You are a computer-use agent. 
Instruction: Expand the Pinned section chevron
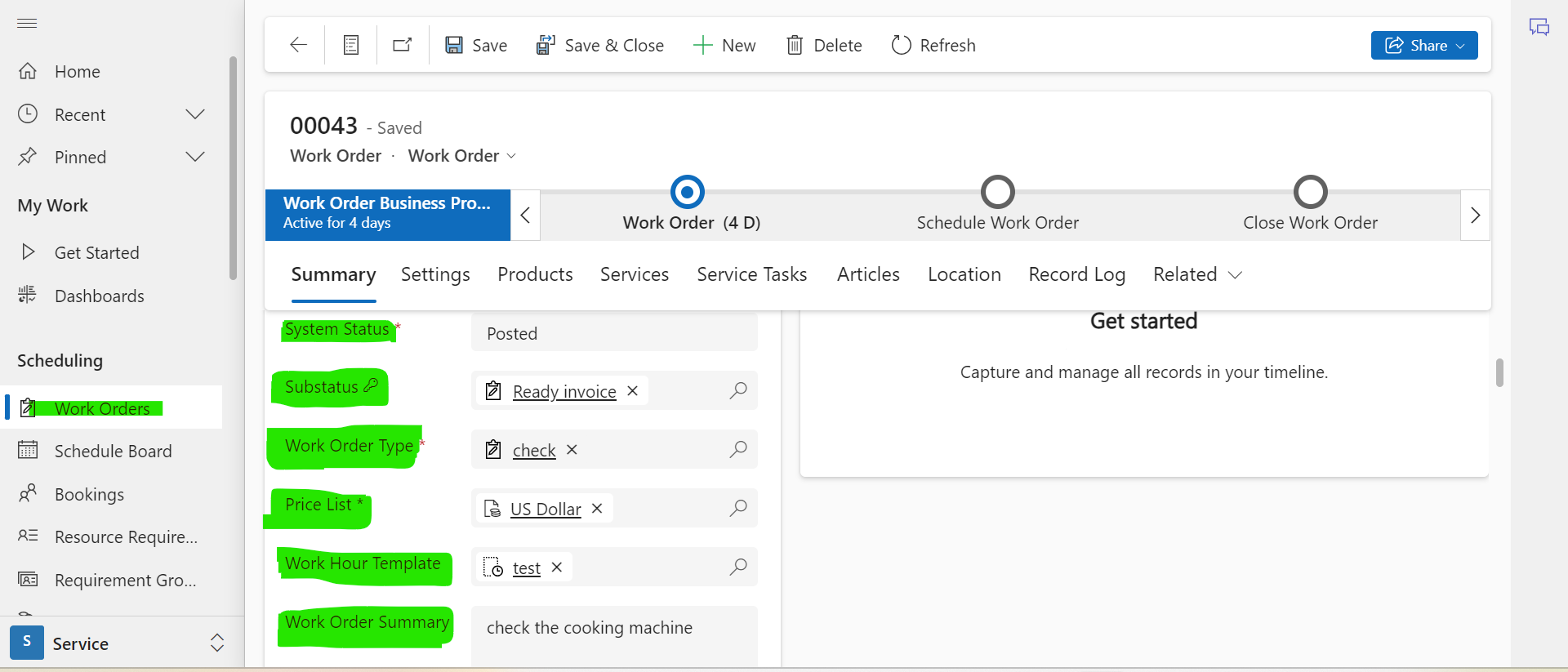click(195, 157)
